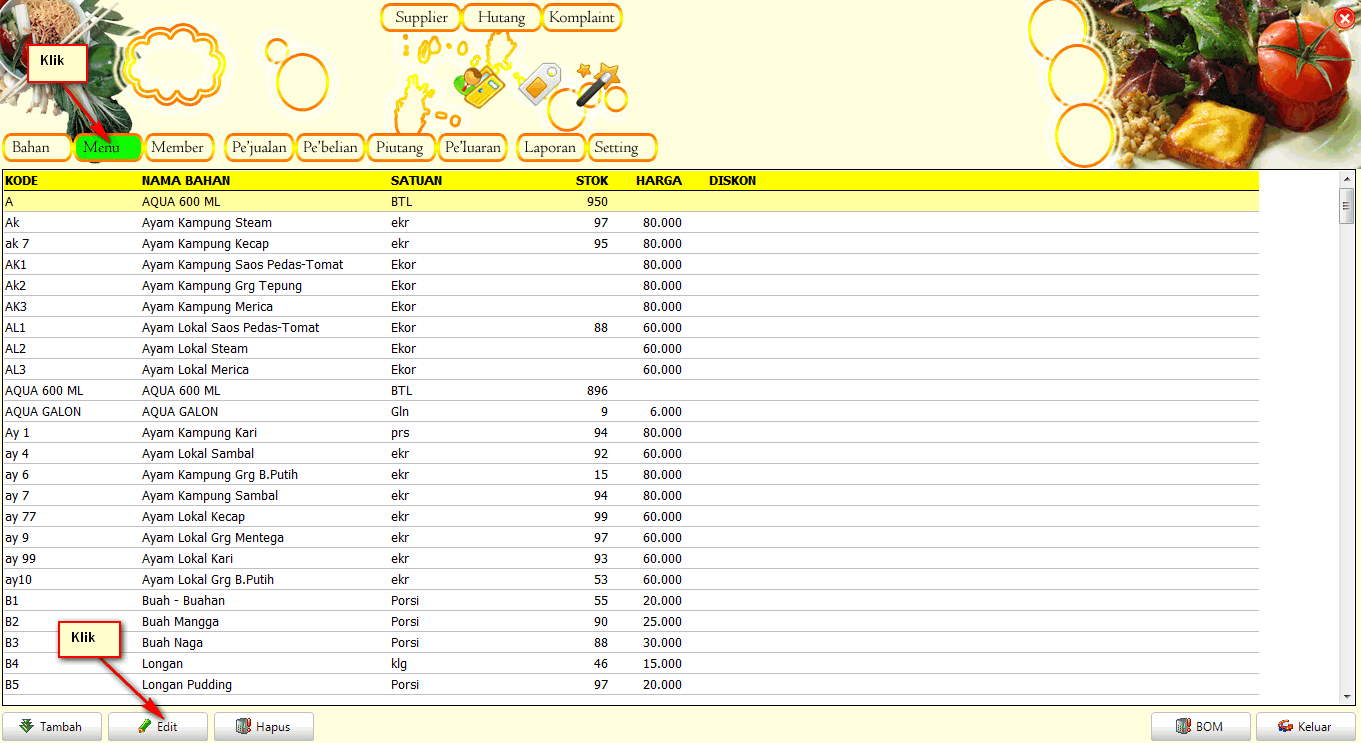Select row Longan with code B4
1361x743 pixels.
click(x=631, y=664)
